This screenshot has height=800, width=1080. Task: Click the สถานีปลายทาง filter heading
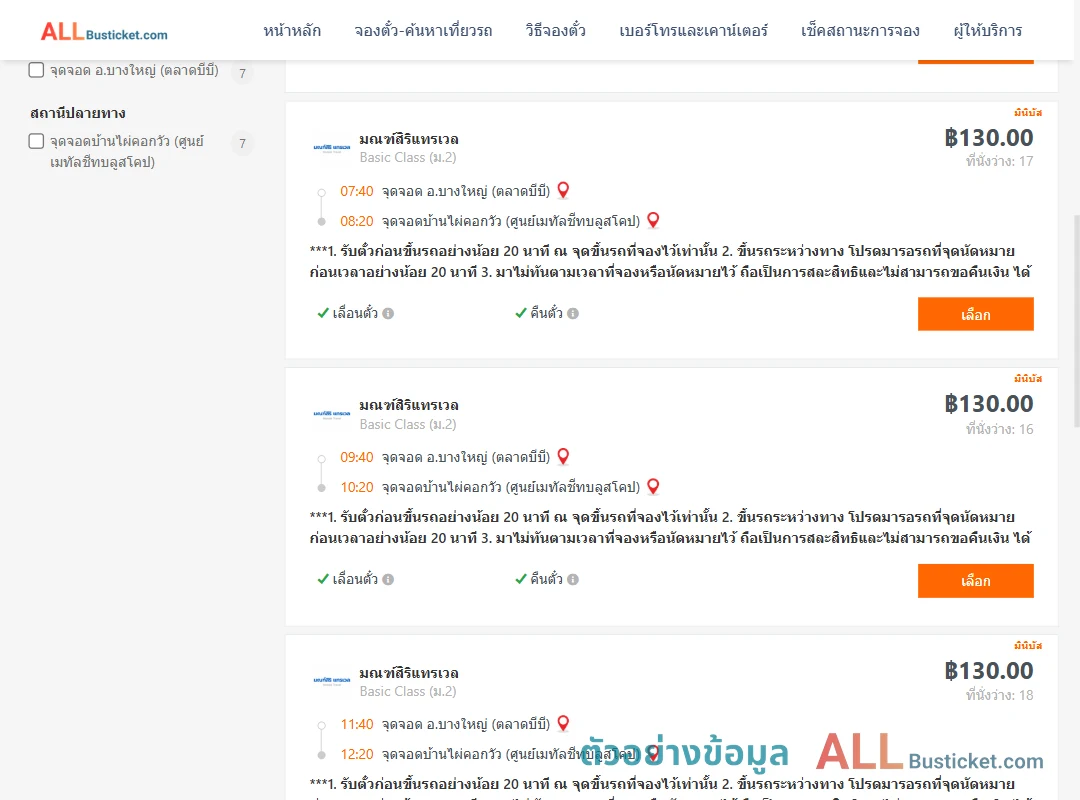[78, 113]
